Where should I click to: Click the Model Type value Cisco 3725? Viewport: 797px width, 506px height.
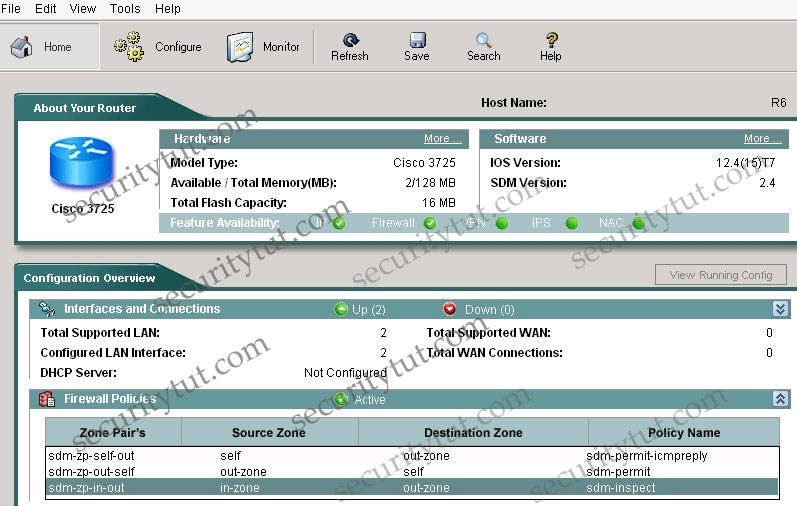pyautogui.click(x=424, y=163)
